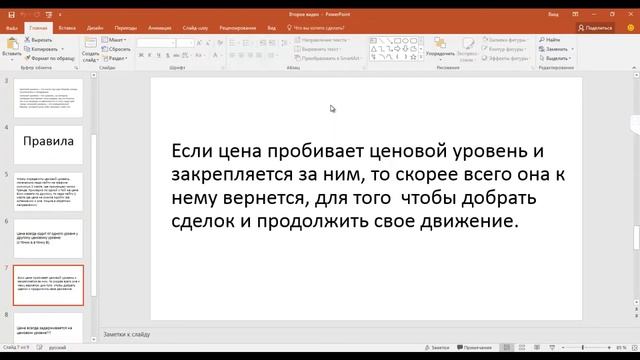
Task: Switch to Normal view in status bar
Action: click(x=507, y=347)
